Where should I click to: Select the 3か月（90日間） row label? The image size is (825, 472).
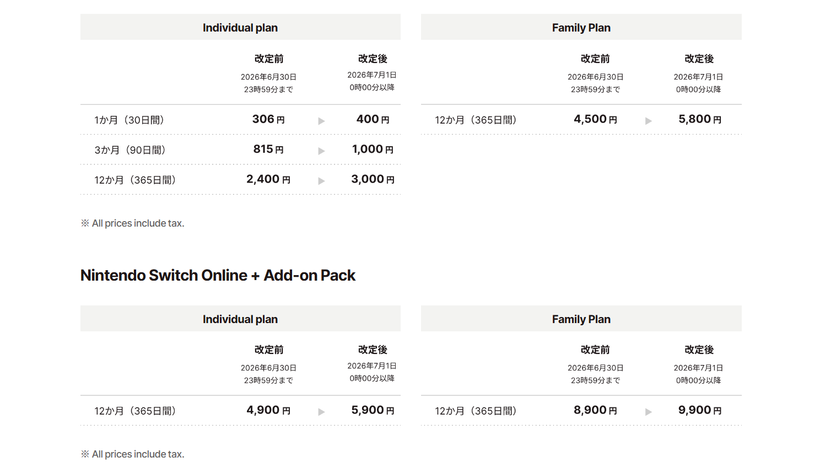(130, 150)
